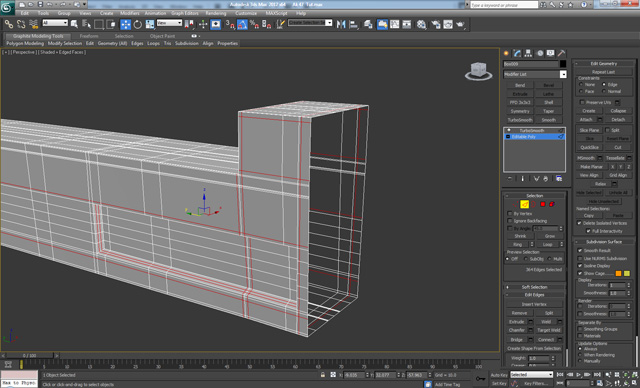Open the Render Setup icon
The height and width of the screenshot is (388, 640).
436,24
